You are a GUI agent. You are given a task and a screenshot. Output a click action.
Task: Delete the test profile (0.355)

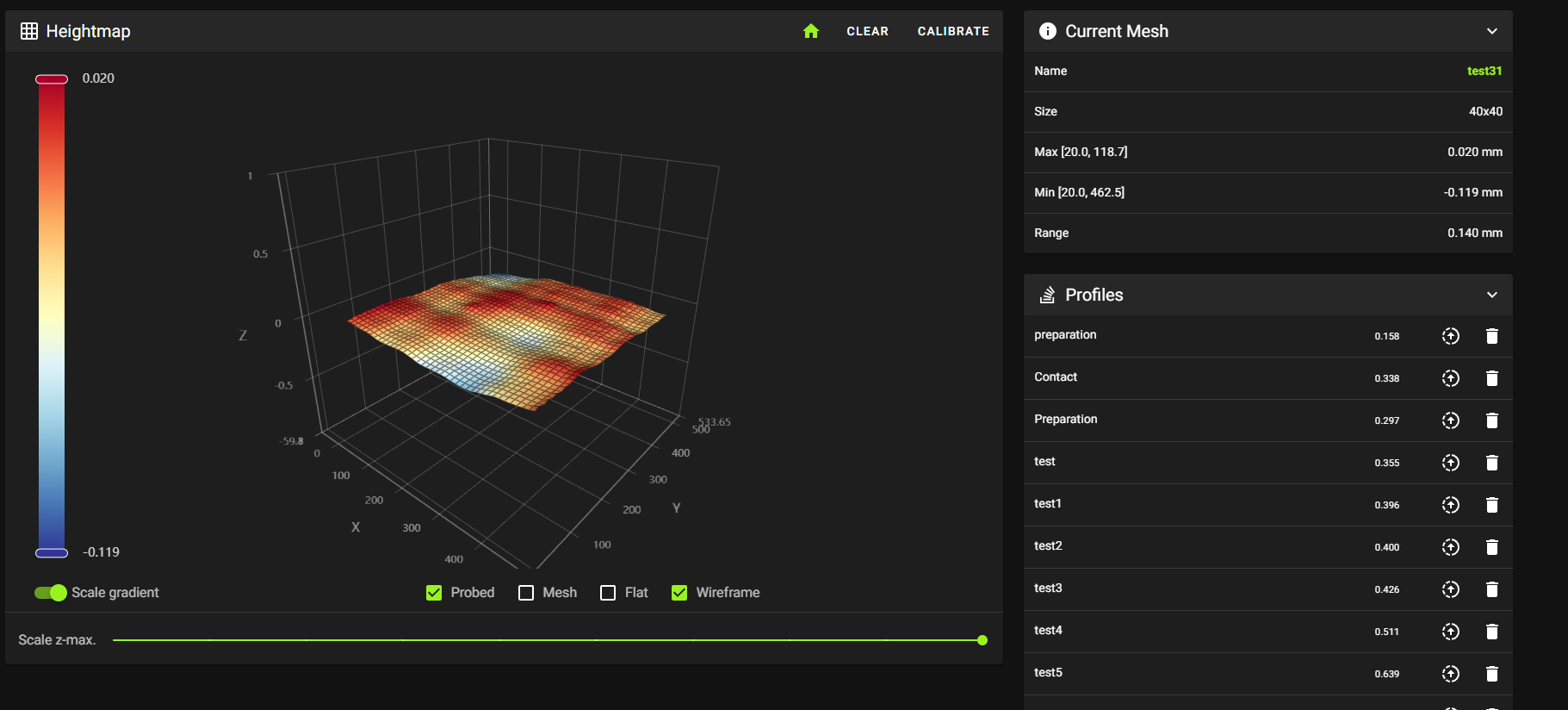[1492, 463]
